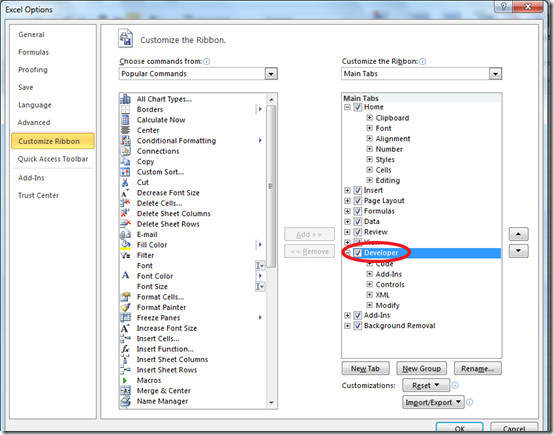
Task: Click the Format Cells icon
Action: coord(125,297)
